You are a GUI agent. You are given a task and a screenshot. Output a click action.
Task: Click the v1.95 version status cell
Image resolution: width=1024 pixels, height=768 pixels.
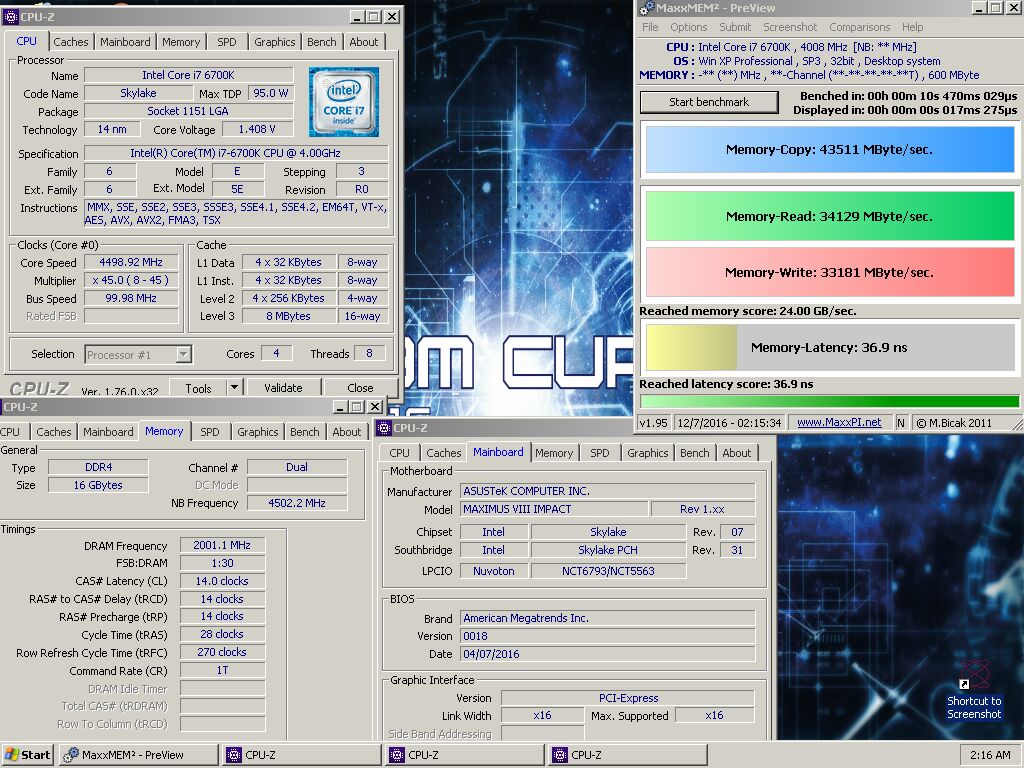[653, 423]
